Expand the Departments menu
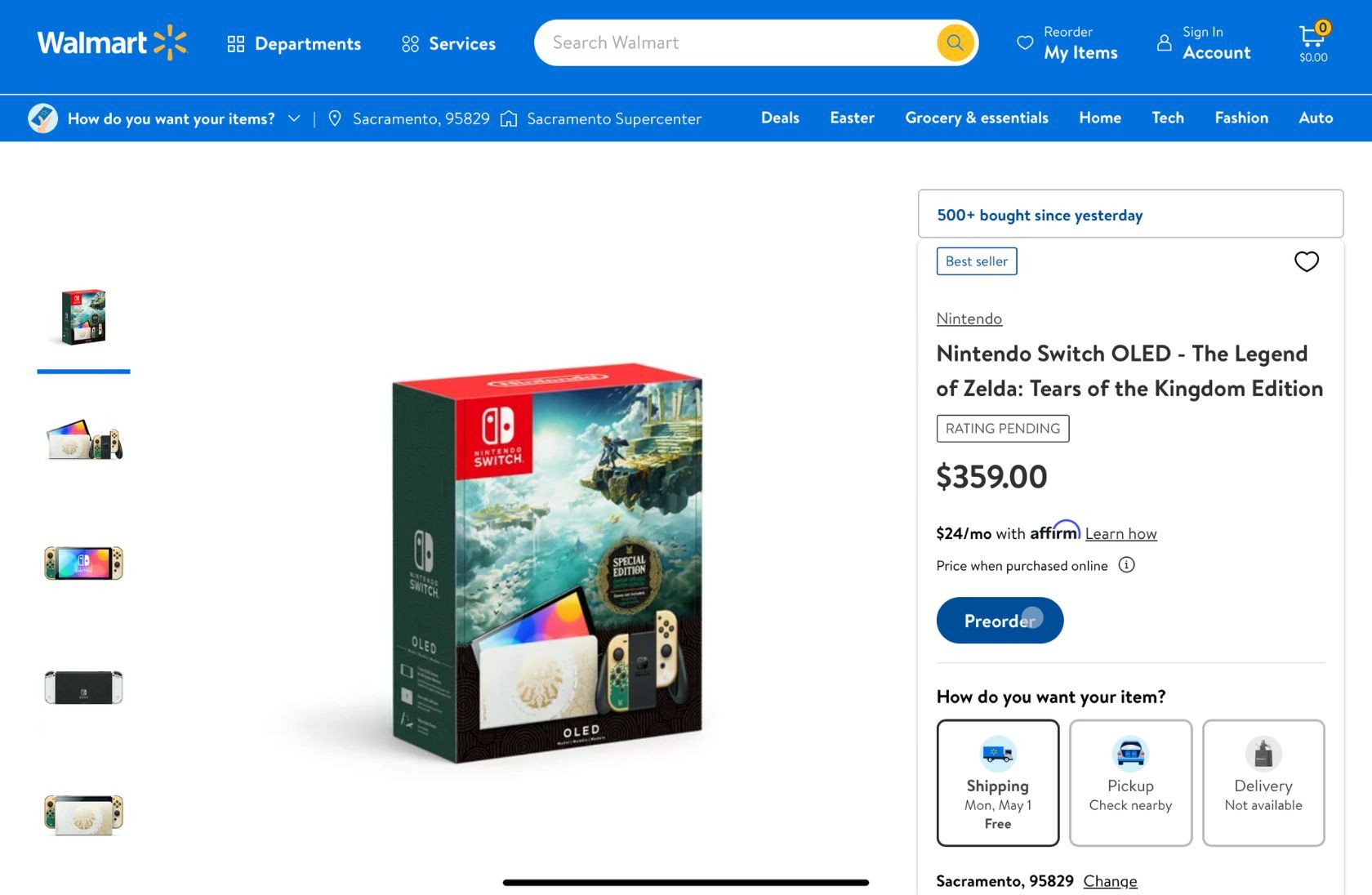 tap(294, 43)
